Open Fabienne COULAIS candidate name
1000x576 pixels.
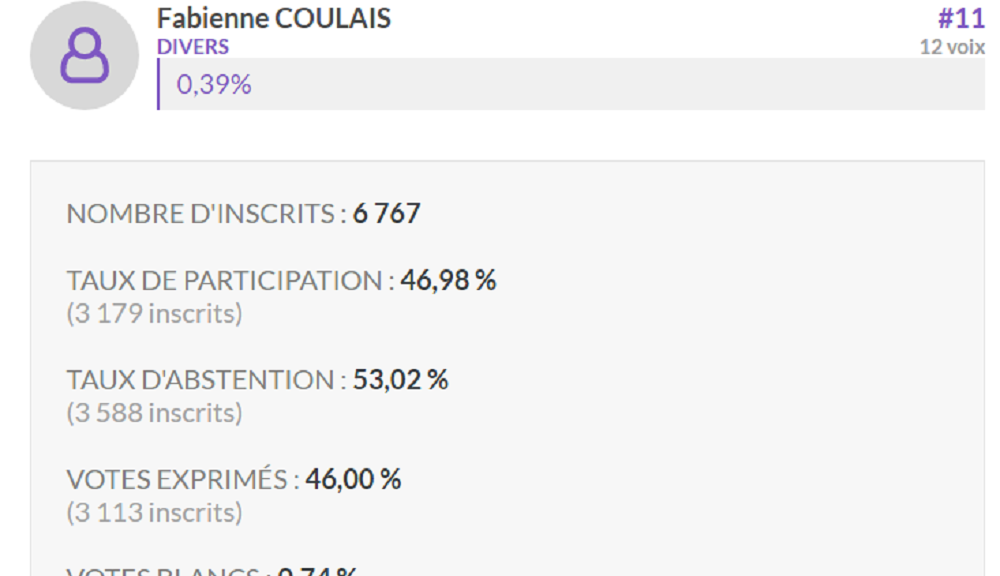(x=274, y=18)
